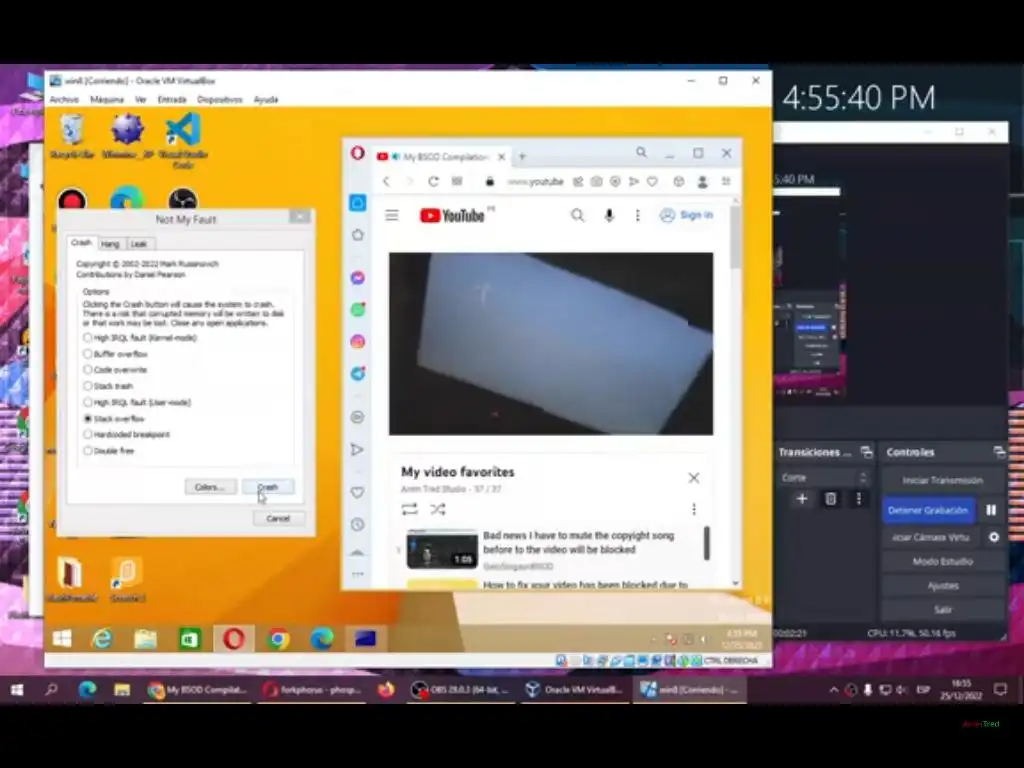Open virtual camera settings gear in OBS
The width and height of the screenshot is (1024, 768).
coord(993,537)
